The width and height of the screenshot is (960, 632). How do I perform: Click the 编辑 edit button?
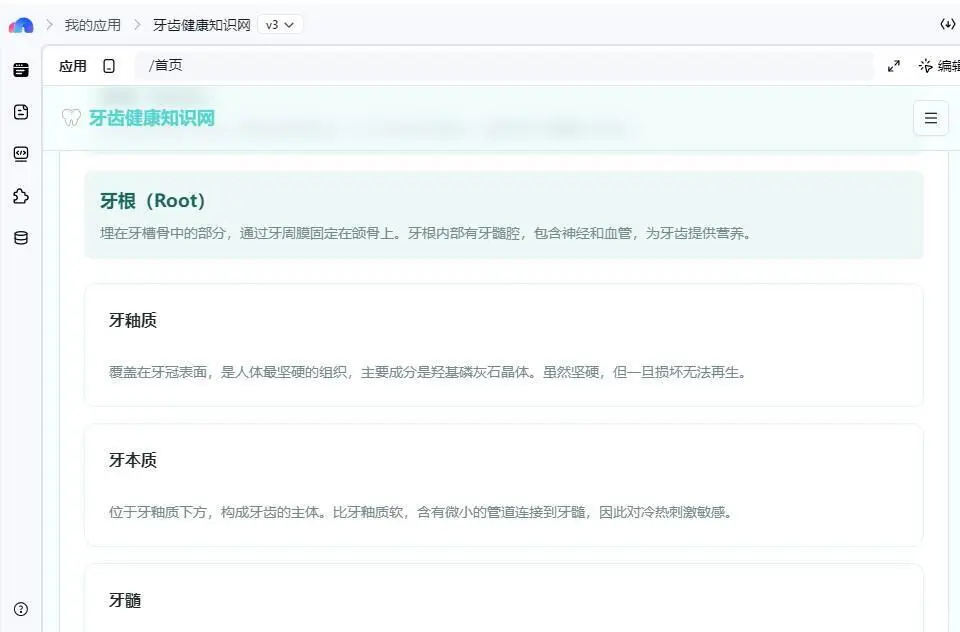[x=941, y=65]
